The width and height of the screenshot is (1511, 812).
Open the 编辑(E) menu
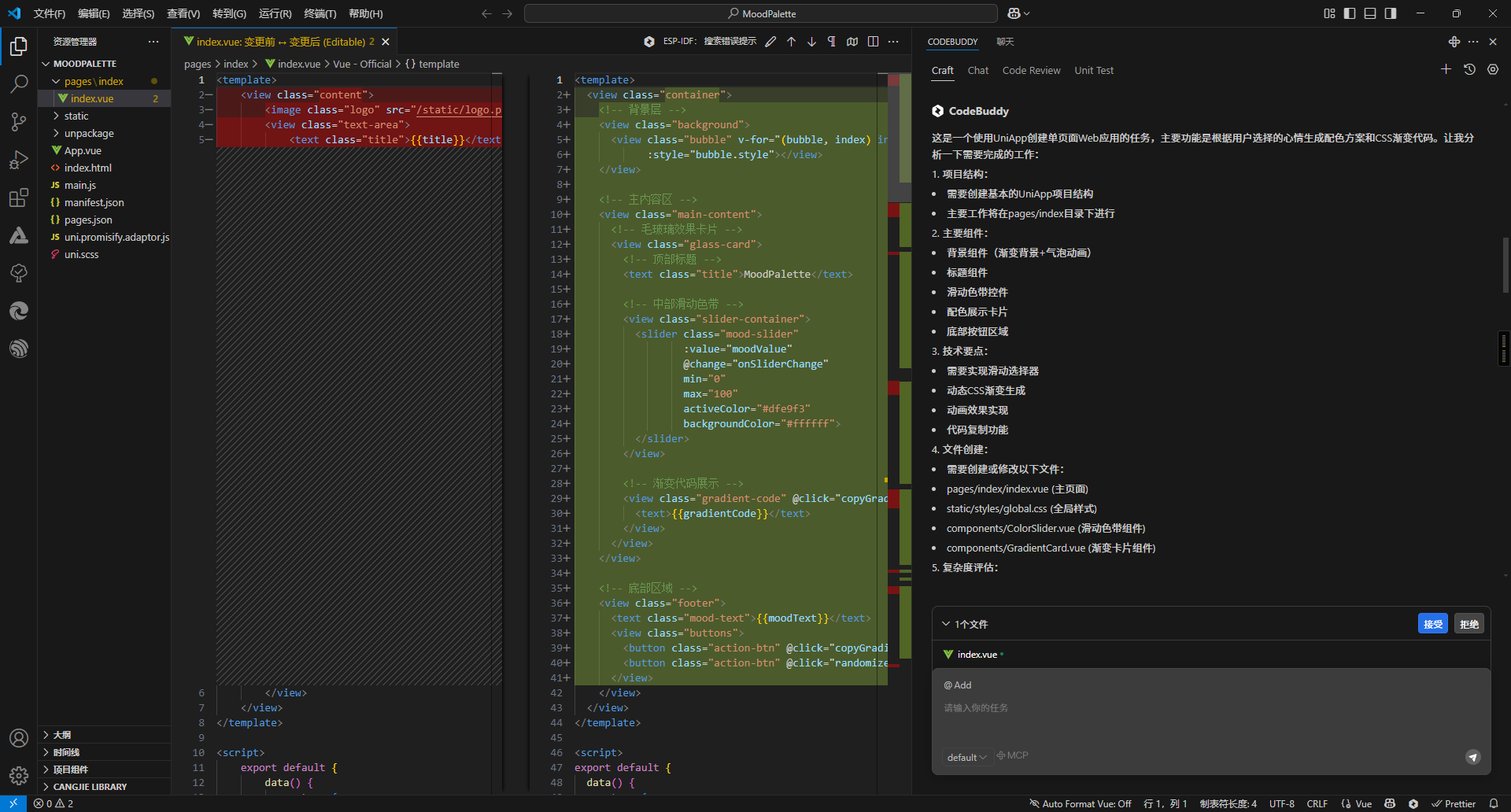(x=94, y=13)
